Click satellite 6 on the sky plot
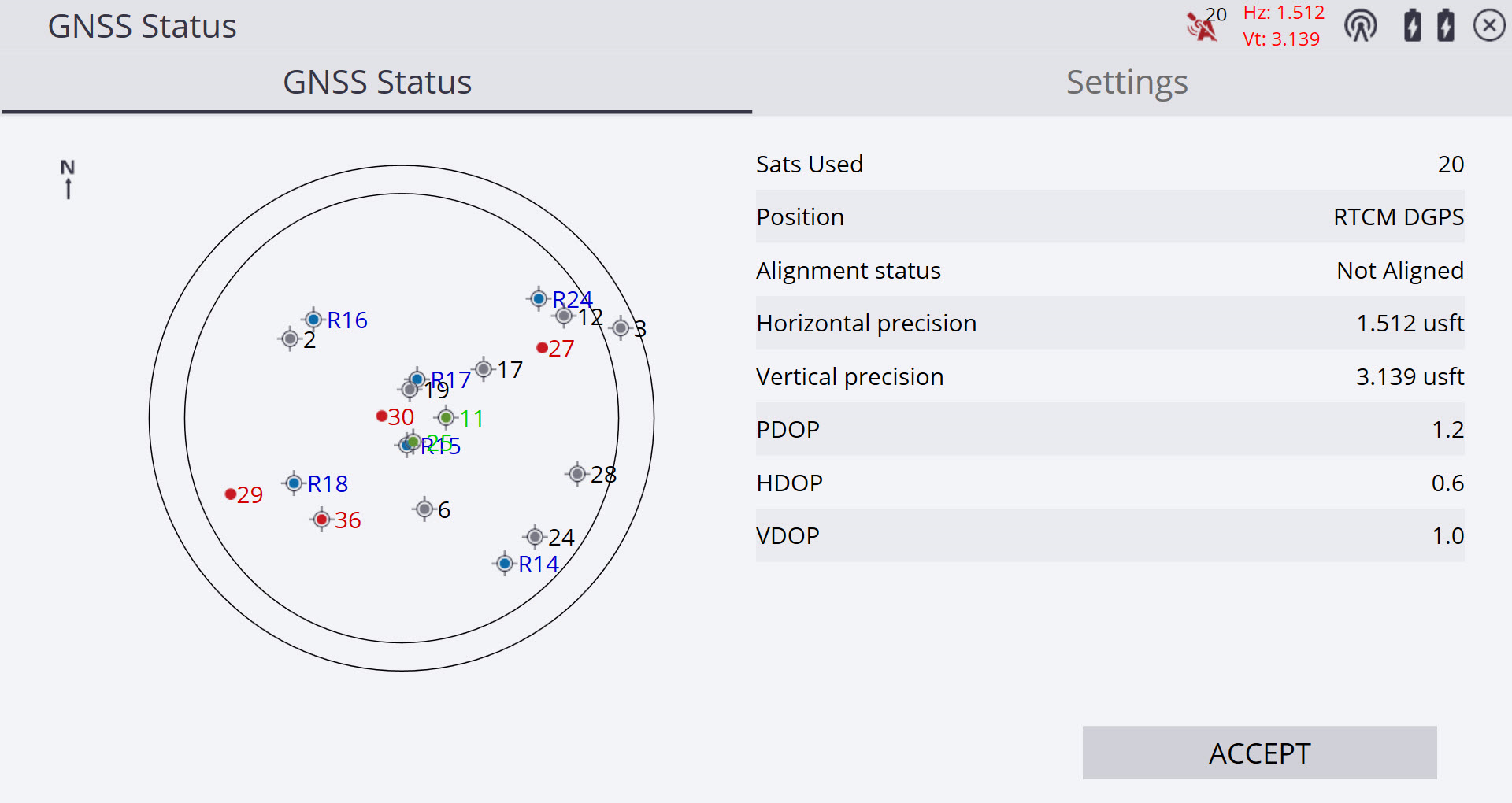This screenshot has width=1512, height=803. tap(424, 509)
